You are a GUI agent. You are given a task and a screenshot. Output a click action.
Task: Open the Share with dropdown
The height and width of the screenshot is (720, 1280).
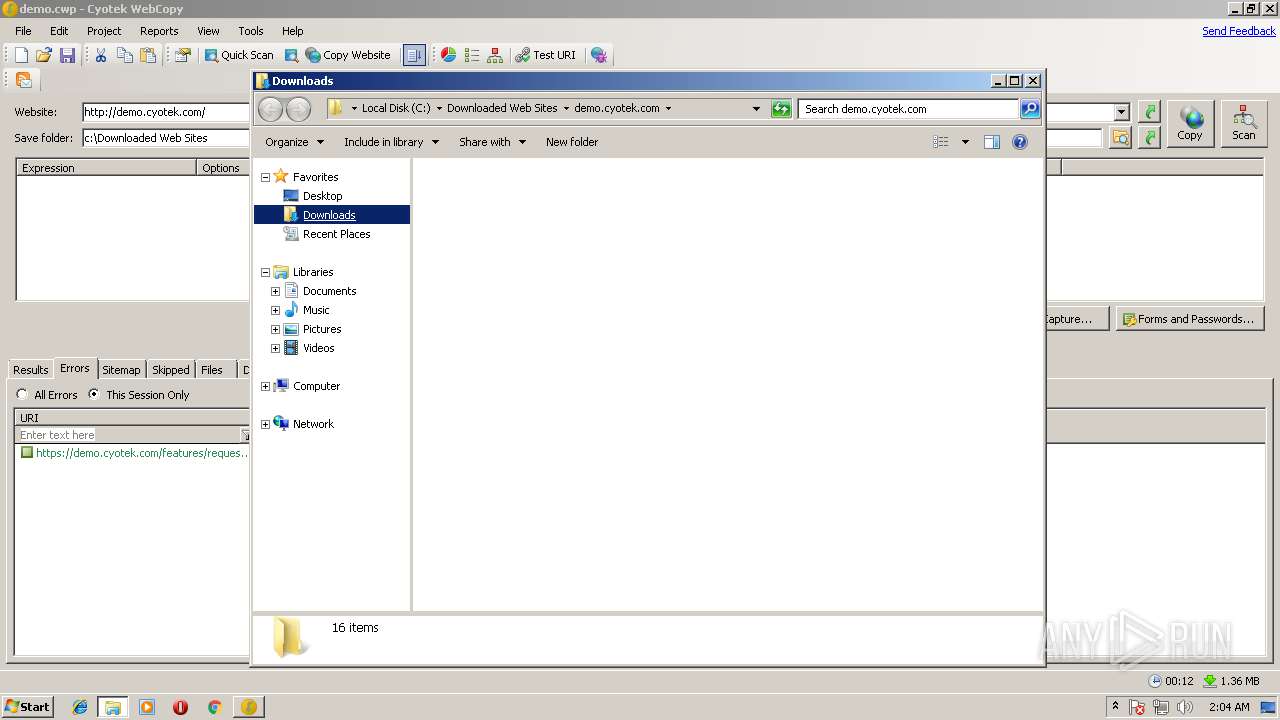pos(492,142)
